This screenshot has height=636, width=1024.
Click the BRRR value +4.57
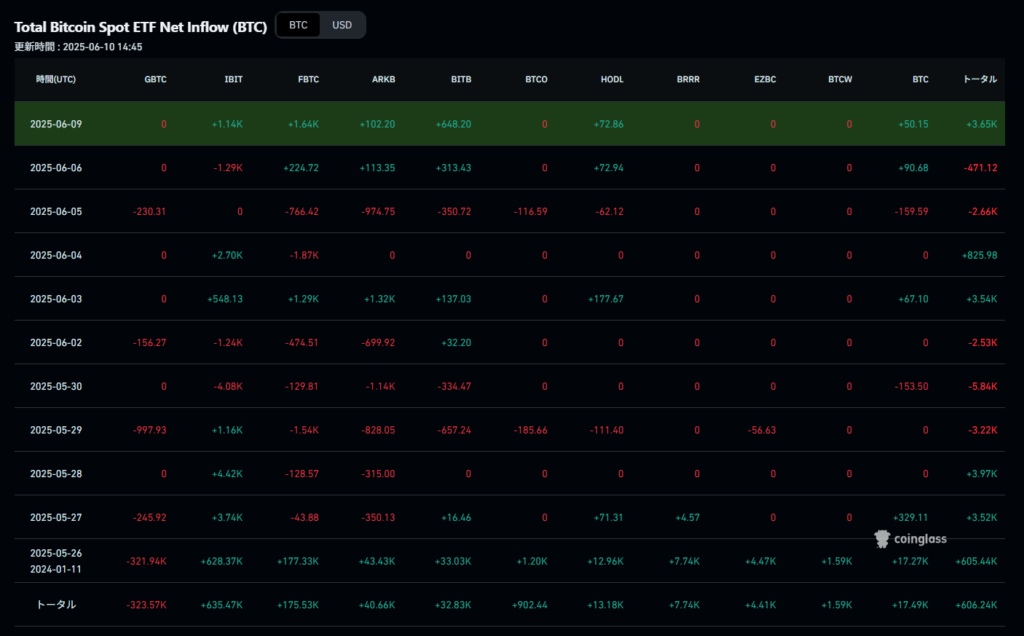(x=687, y=518)
